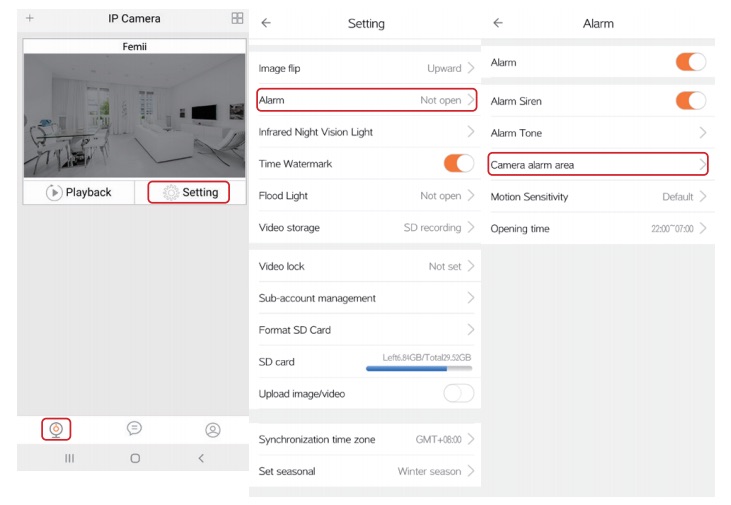731x505 pixels.
Task: Go back from the Alarm screen
Action: click(x=498, y=23)
